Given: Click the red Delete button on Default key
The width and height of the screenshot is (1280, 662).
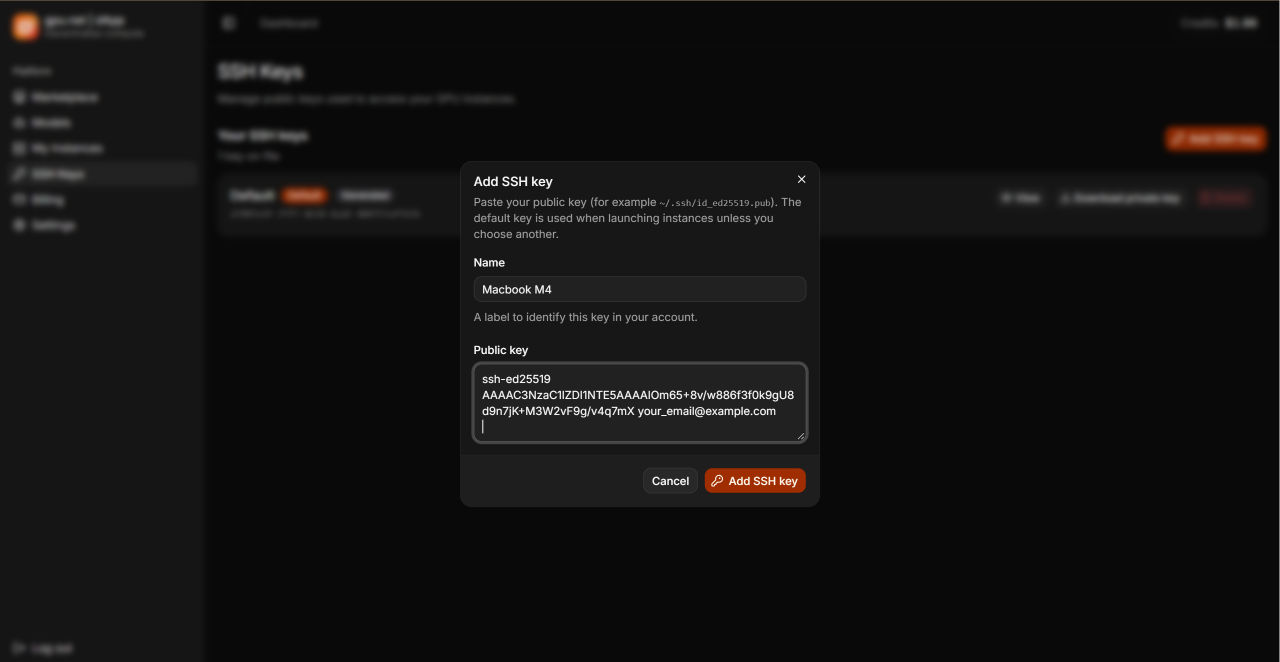Looking at the screenshot, I should tap(1225, 198).
